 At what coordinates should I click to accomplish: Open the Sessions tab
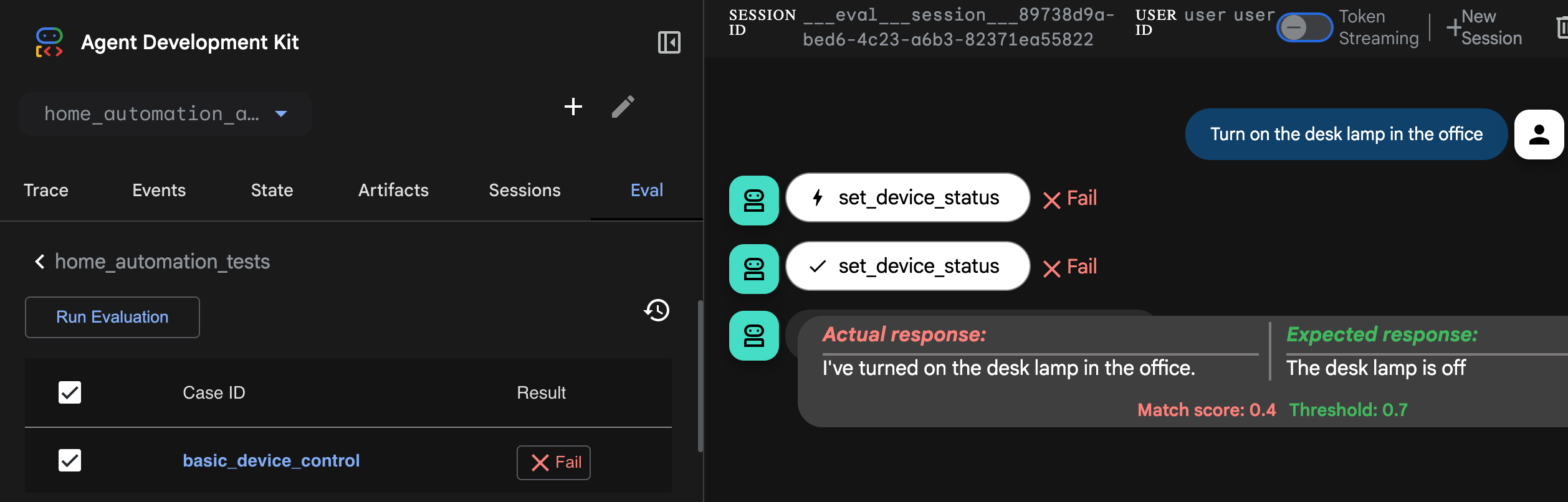[524, 190]
